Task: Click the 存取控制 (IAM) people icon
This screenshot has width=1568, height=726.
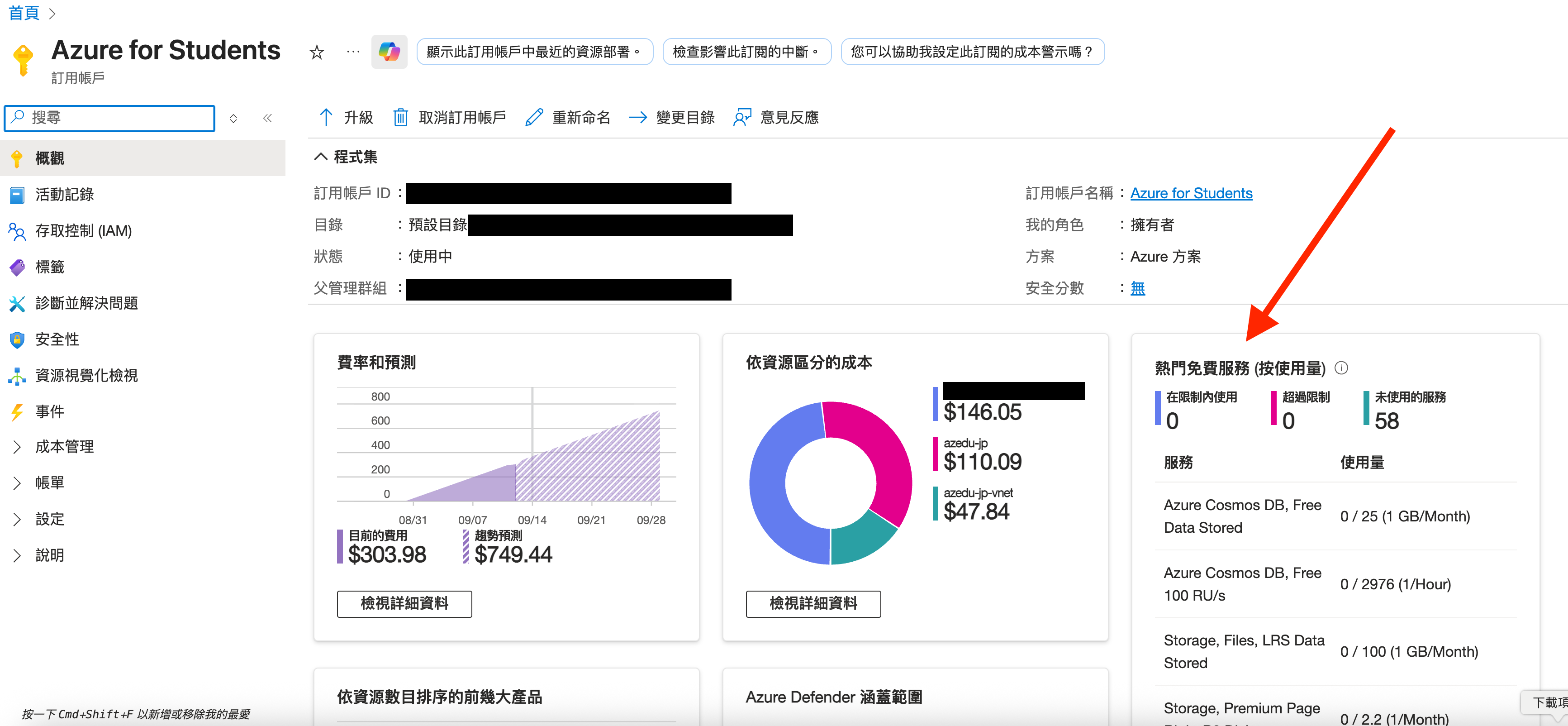Action: pyautogui.click(x=17, y=231)
